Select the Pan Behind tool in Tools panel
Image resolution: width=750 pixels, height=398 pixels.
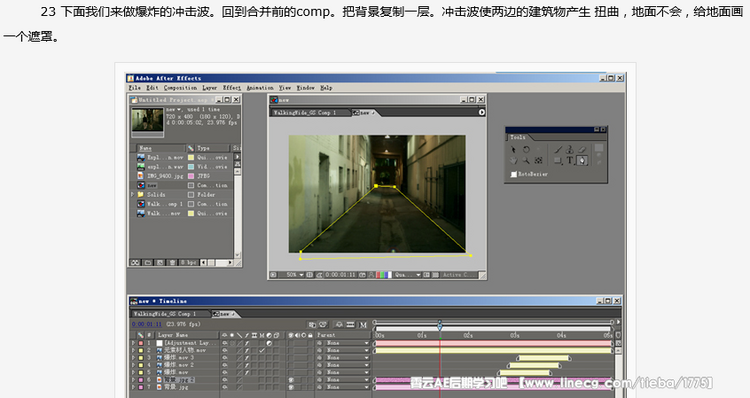[x=539, y=161]
